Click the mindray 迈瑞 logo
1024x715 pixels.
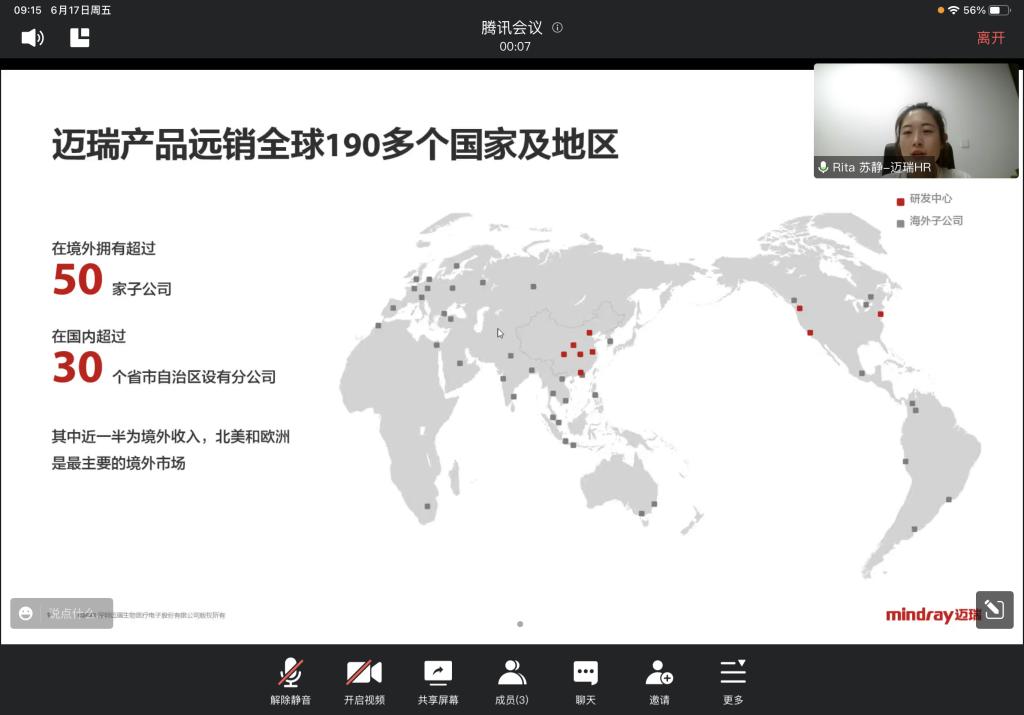933,614
